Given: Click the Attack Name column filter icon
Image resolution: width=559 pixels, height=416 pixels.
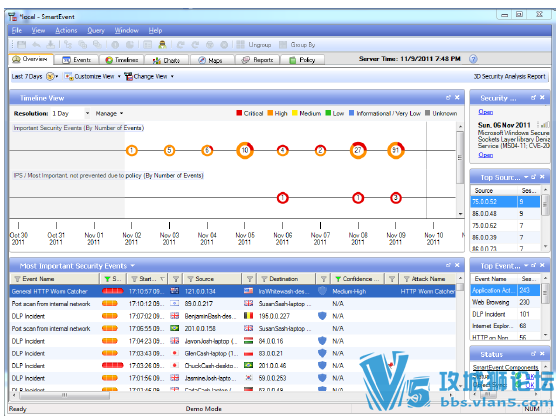Looking at the screenshot, I should (x=406, y=279).
